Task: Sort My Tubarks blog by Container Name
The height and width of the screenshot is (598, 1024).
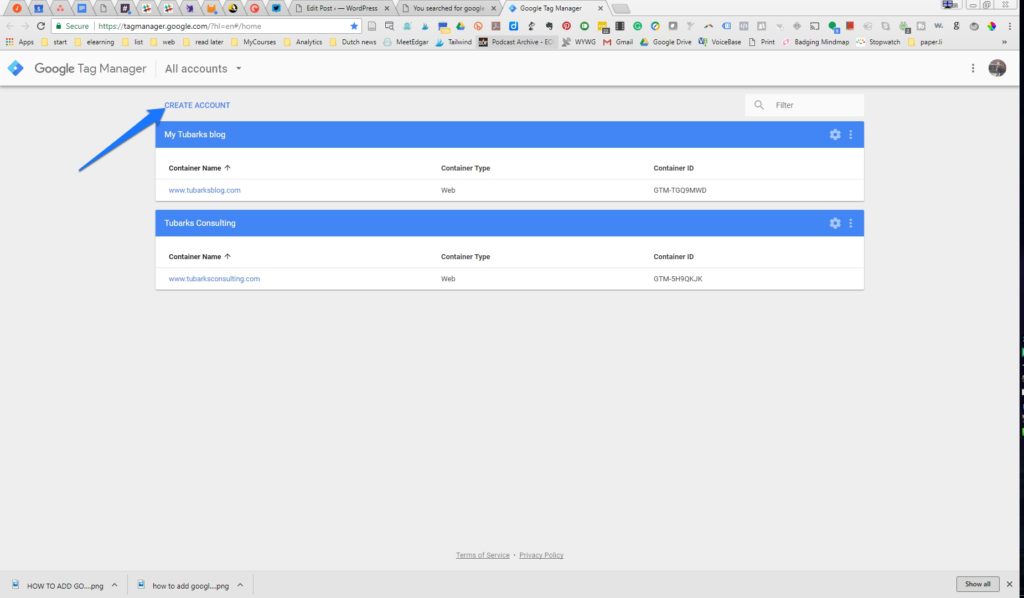Action: pyautogui.click(x=199, y=169)
